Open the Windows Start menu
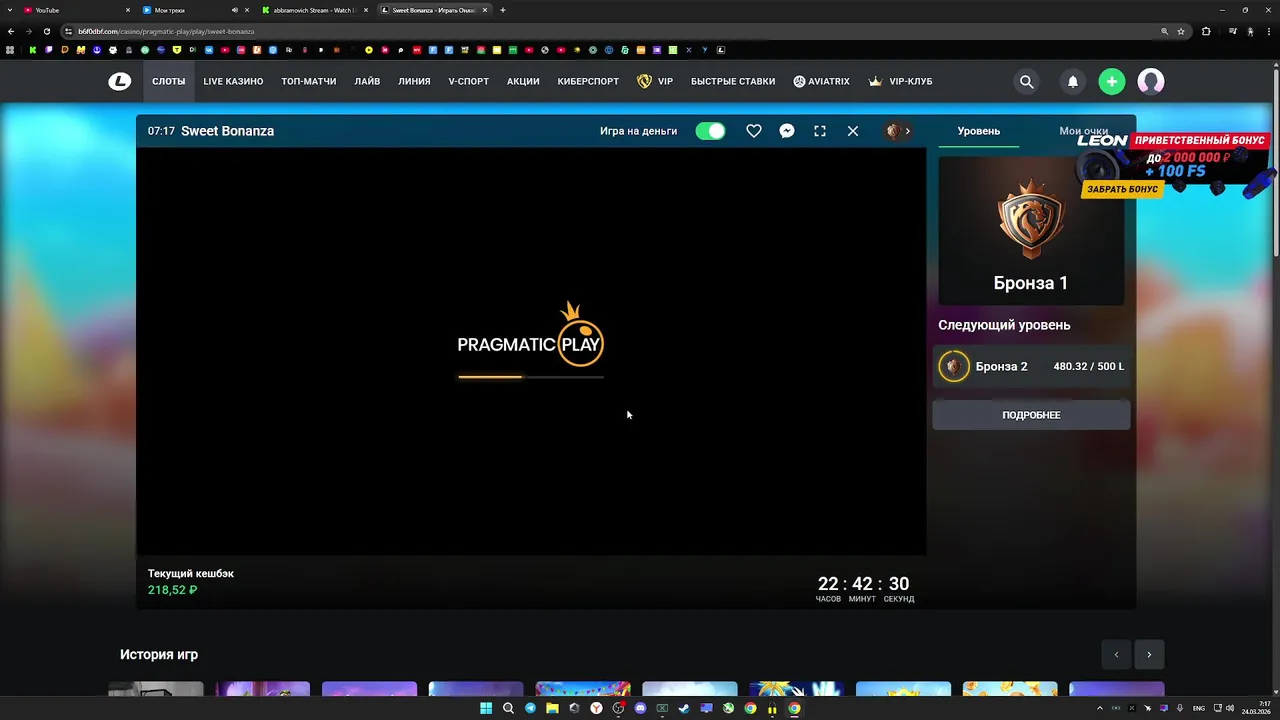 click(486, 708)
